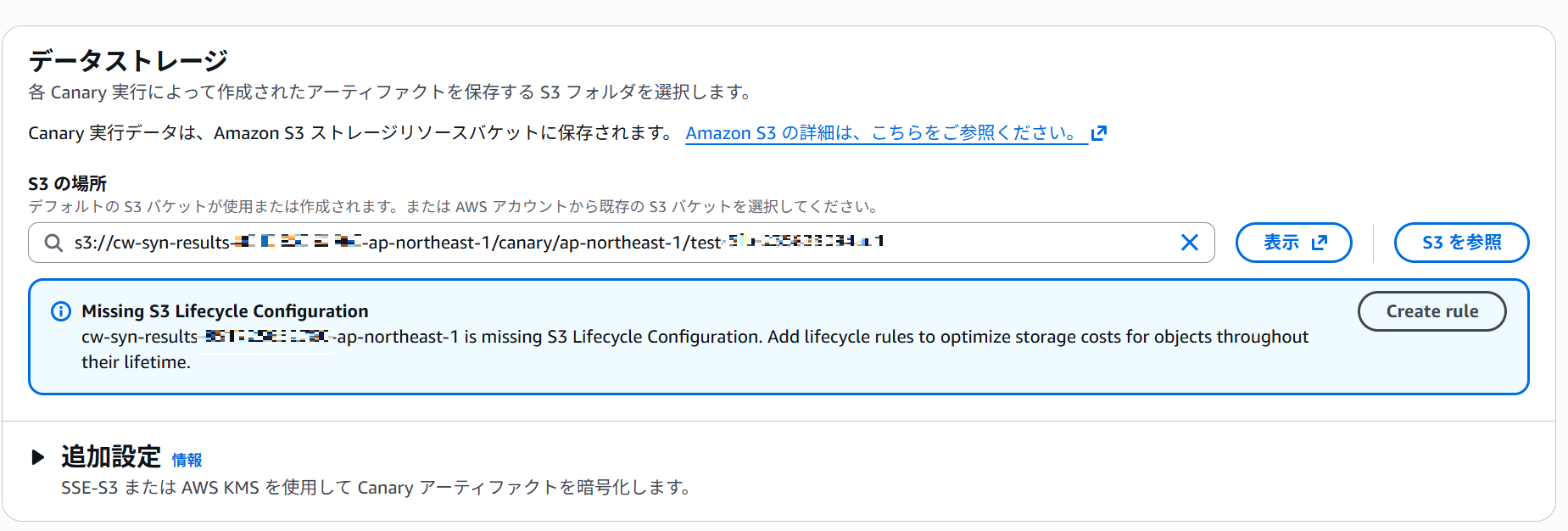Expand 追加設定 using the triangle arrow

point(38,458)
